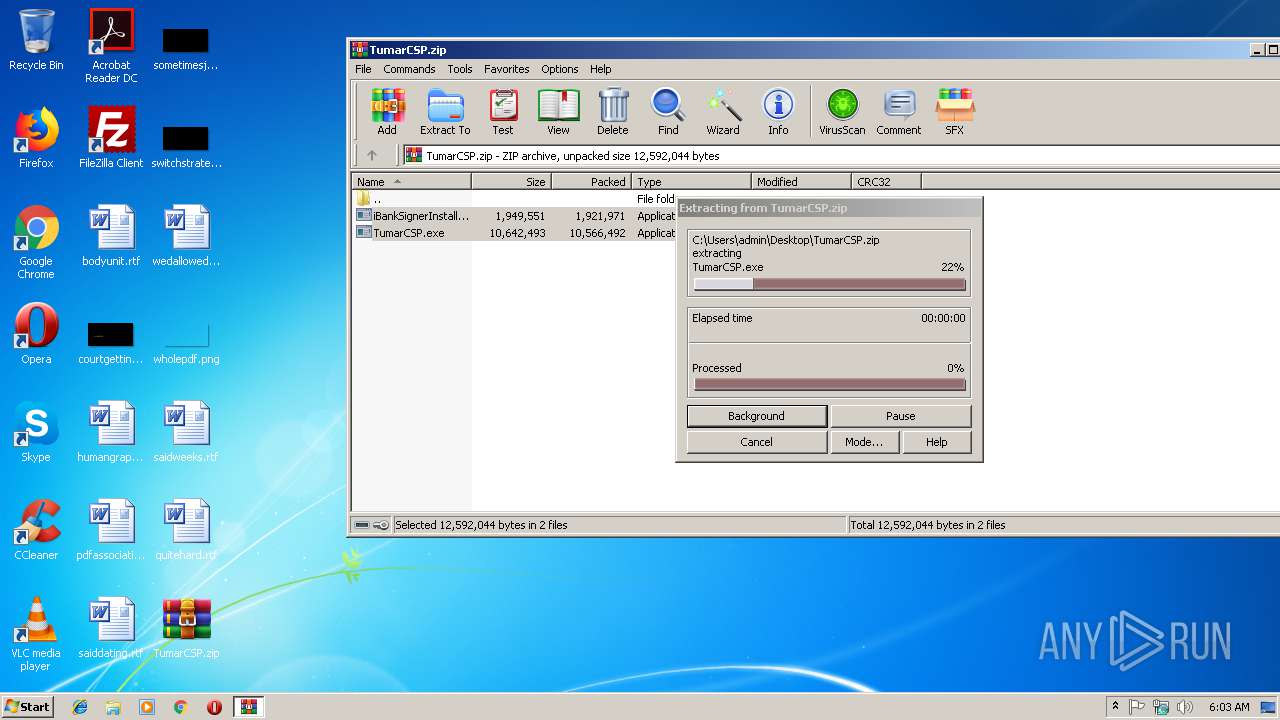The height and width of the screenshot is (720, 1280).
Task: Select the iBankSignerInstall row in archive
Action: (515, 216)
